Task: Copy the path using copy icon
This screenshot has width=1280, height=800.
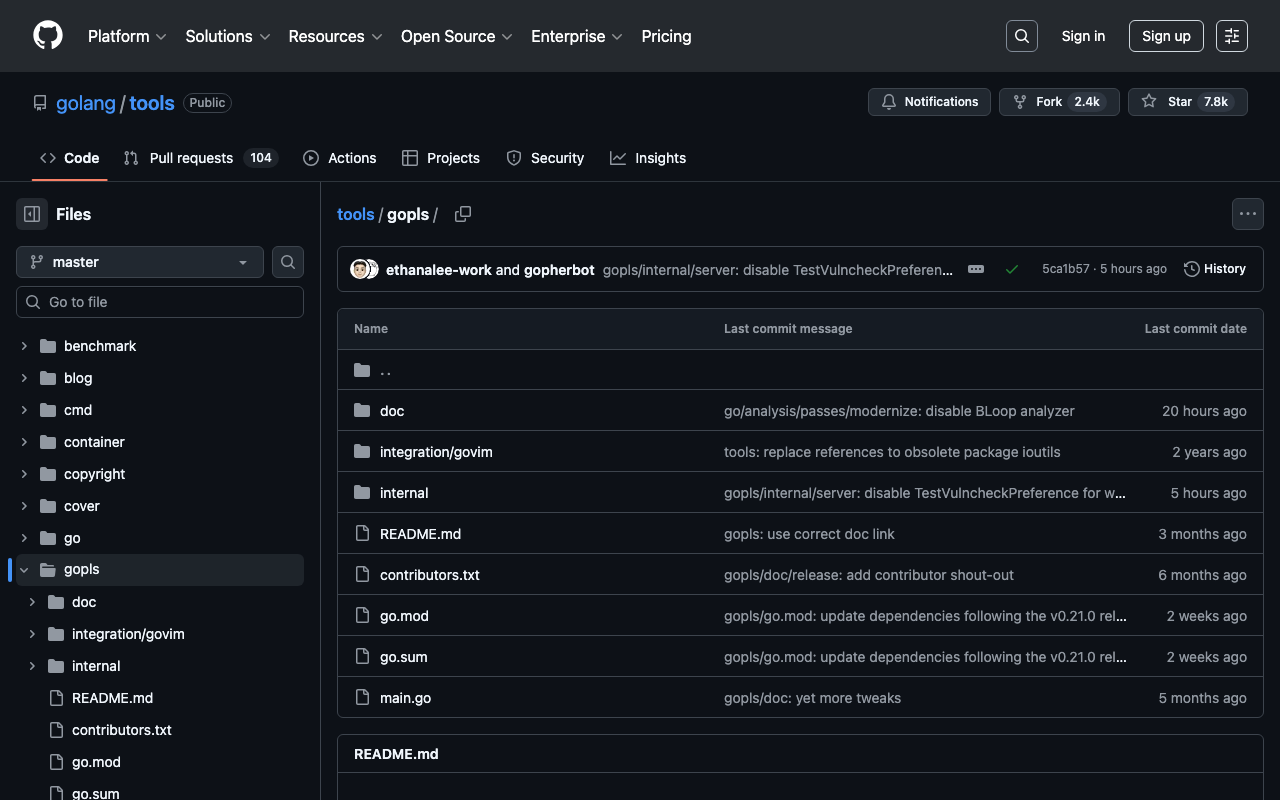Action: [462, 214]
